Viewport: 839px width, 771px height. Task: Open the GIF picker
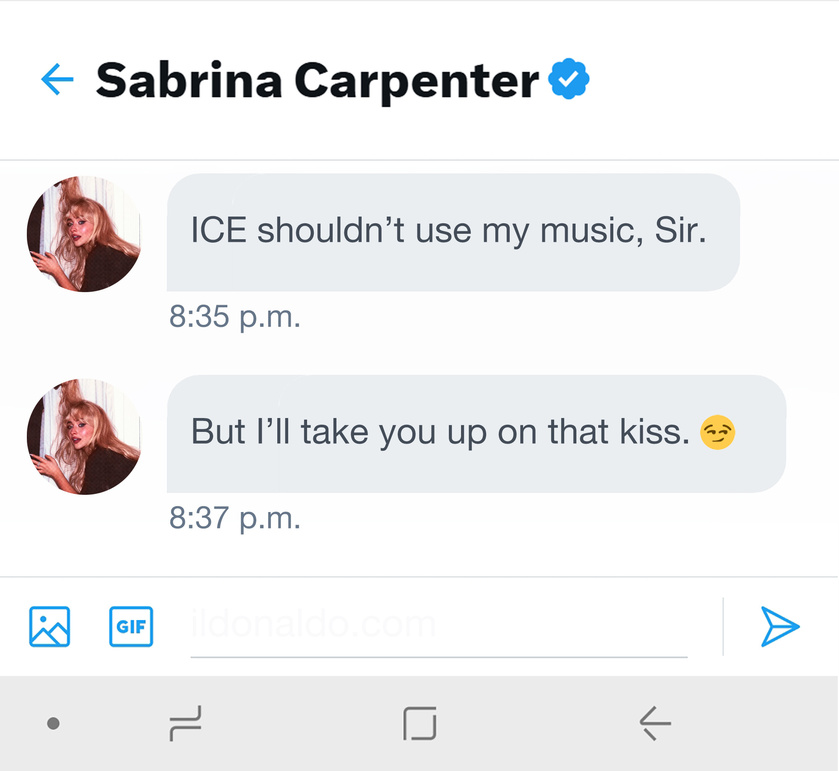(131, 627)
